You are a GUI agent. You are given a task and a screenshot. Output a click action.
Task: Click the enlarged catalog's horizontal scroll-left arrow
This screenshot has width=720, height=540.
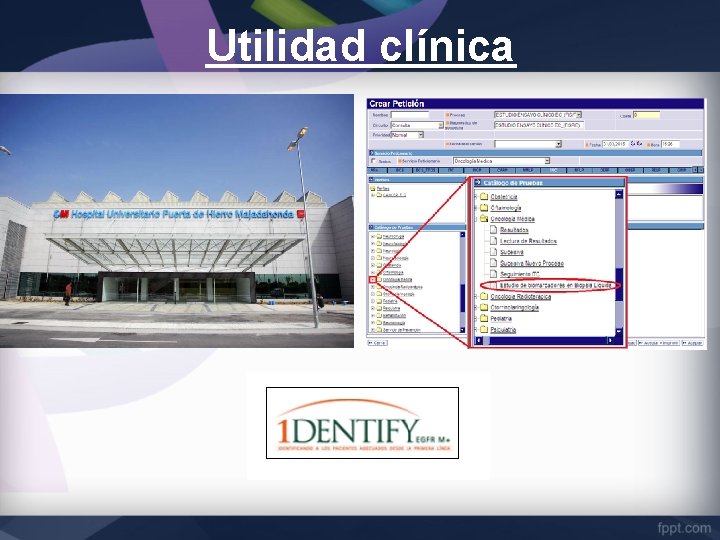point(479,340)
